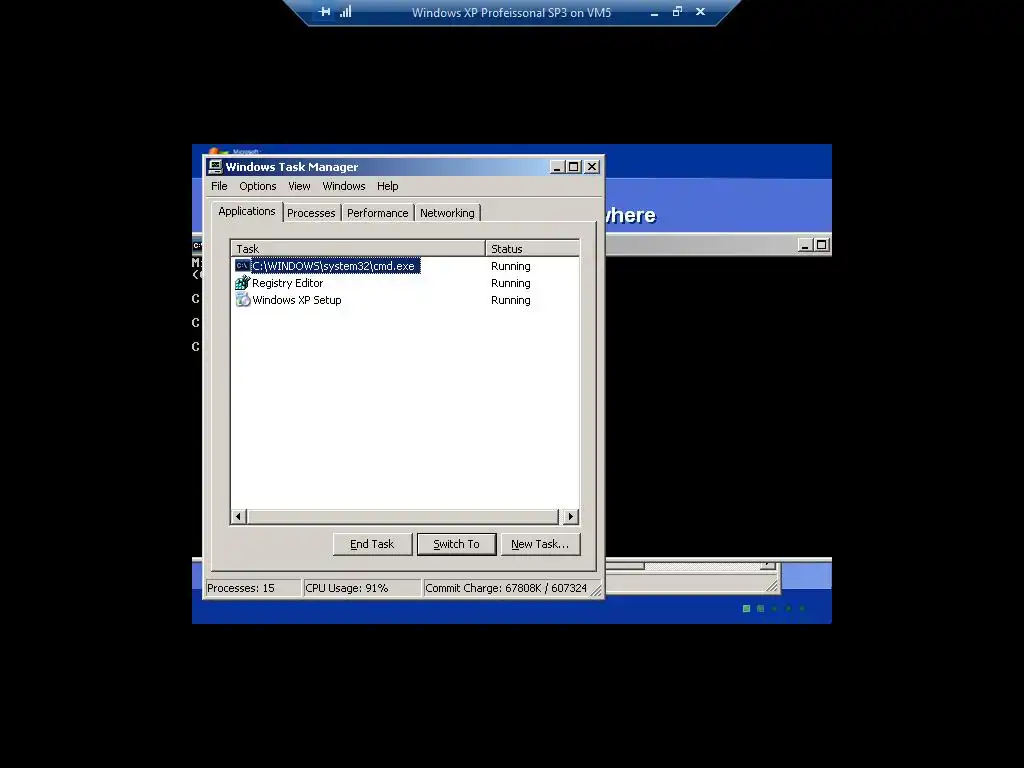1024x768 pixels.
Task: Close the Windows Task Manager window
Action: click(x=592, y=167)
